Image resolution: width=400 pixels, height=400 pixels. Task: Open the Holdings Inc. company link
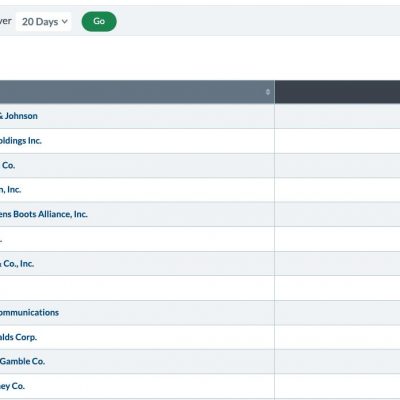pos(21,141)
